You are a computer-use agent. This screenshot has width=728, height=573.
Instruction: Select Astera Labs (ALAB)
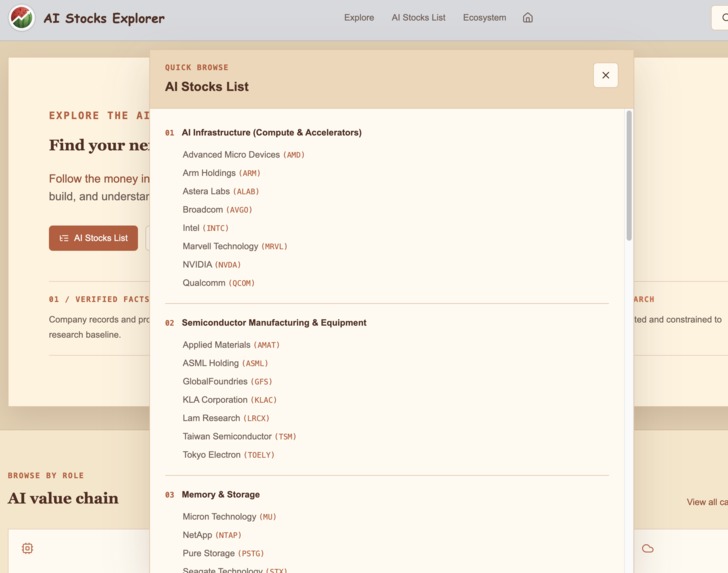(x=221, y=191)
